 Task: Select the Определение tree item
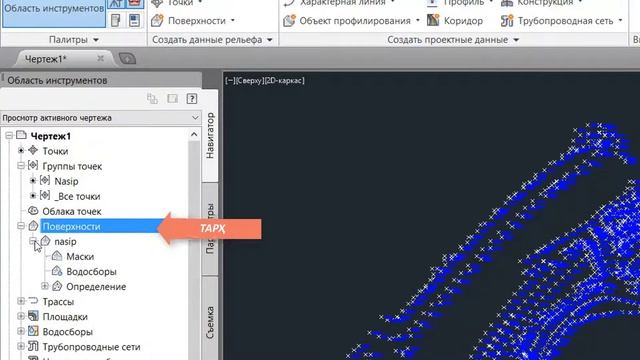(x=96, y=287)
